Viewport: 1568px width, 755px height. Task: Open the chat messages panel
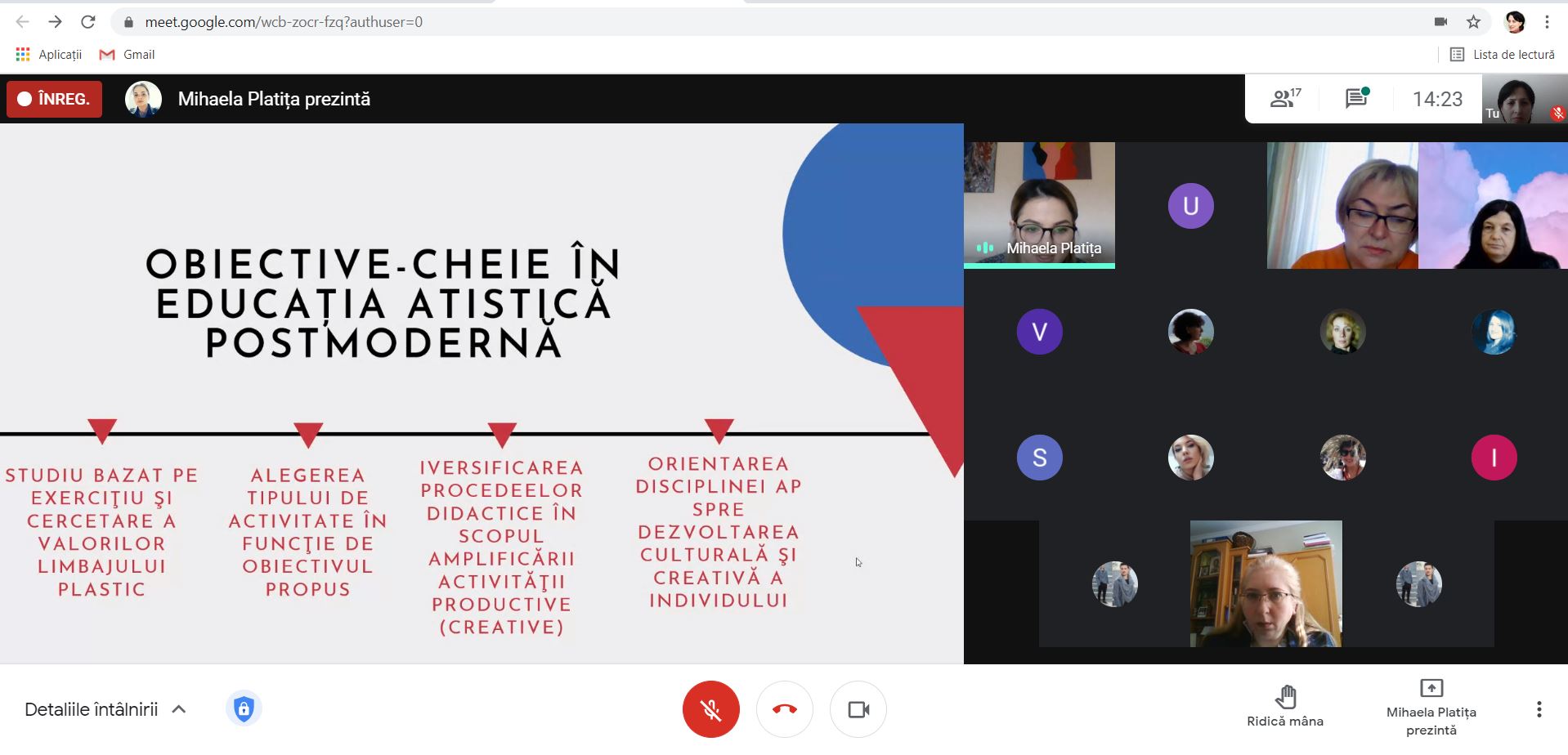click(x=1356, y=99)
